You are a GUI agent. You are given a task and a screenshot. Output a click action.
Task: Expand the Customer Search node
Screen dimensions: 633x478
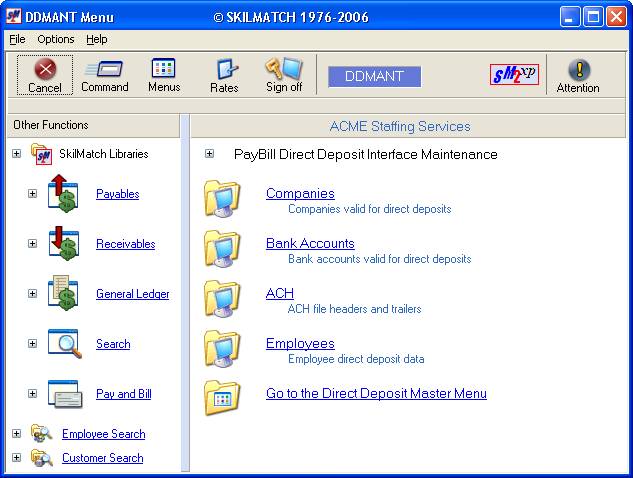pos(16,457)
